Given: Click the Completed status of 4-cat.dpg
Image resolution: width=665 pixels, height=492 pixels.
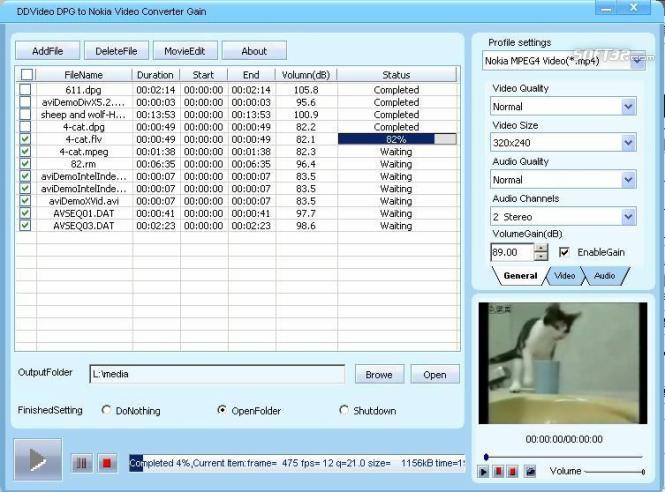Looking at the screenshot, I should coord(397,127).
